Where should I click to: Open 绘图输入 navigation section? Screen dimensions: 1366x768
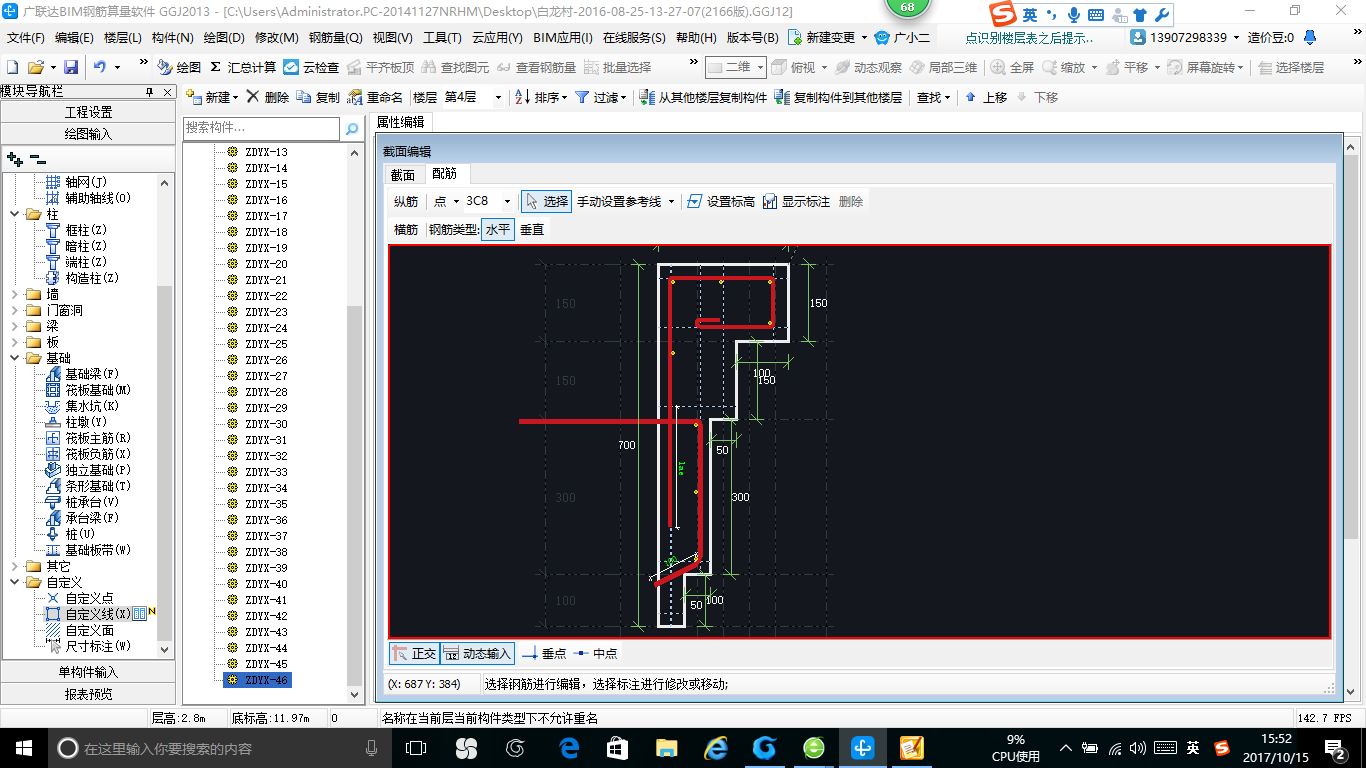click(x=88, y=133)
